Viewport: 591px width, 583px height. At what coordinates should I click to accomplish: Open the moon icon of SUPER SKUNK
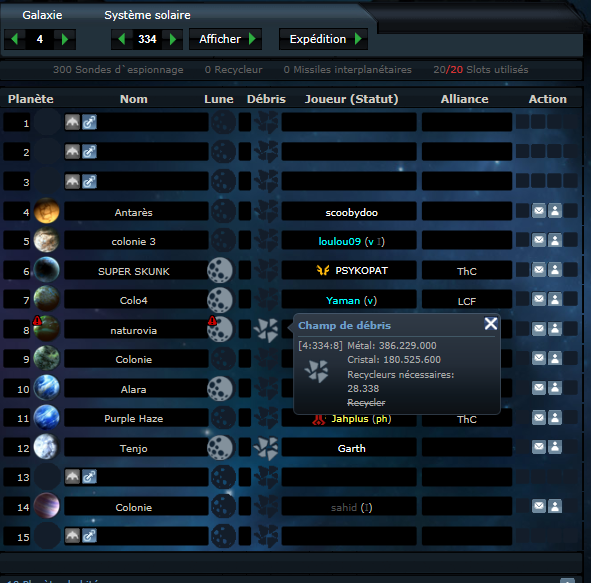[x=220, y=270]
